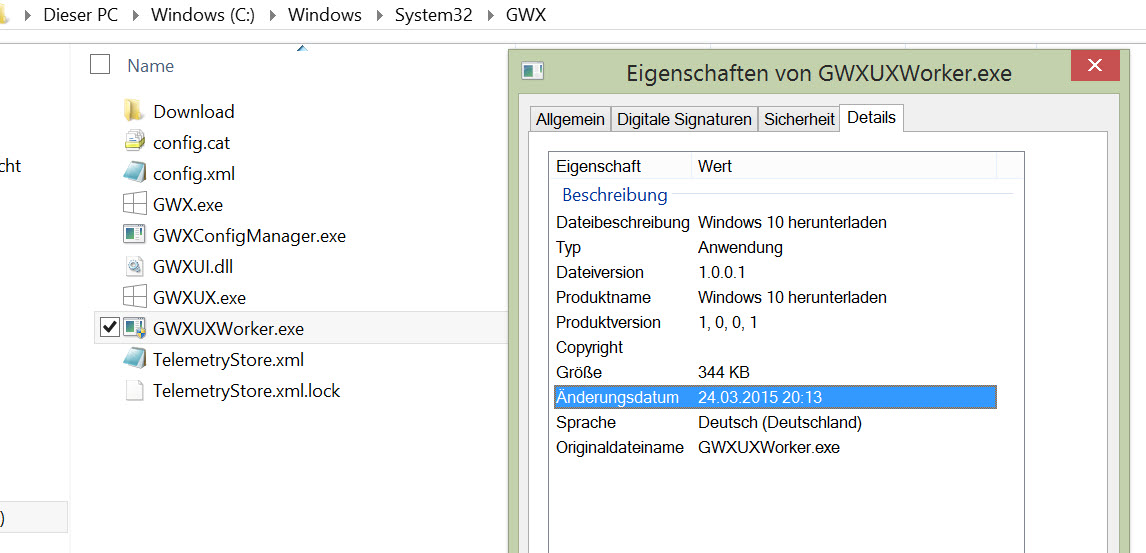Screen dimensions: 1146x553
Task: Click the Eigenschaft column header
Action: (620, 166)
